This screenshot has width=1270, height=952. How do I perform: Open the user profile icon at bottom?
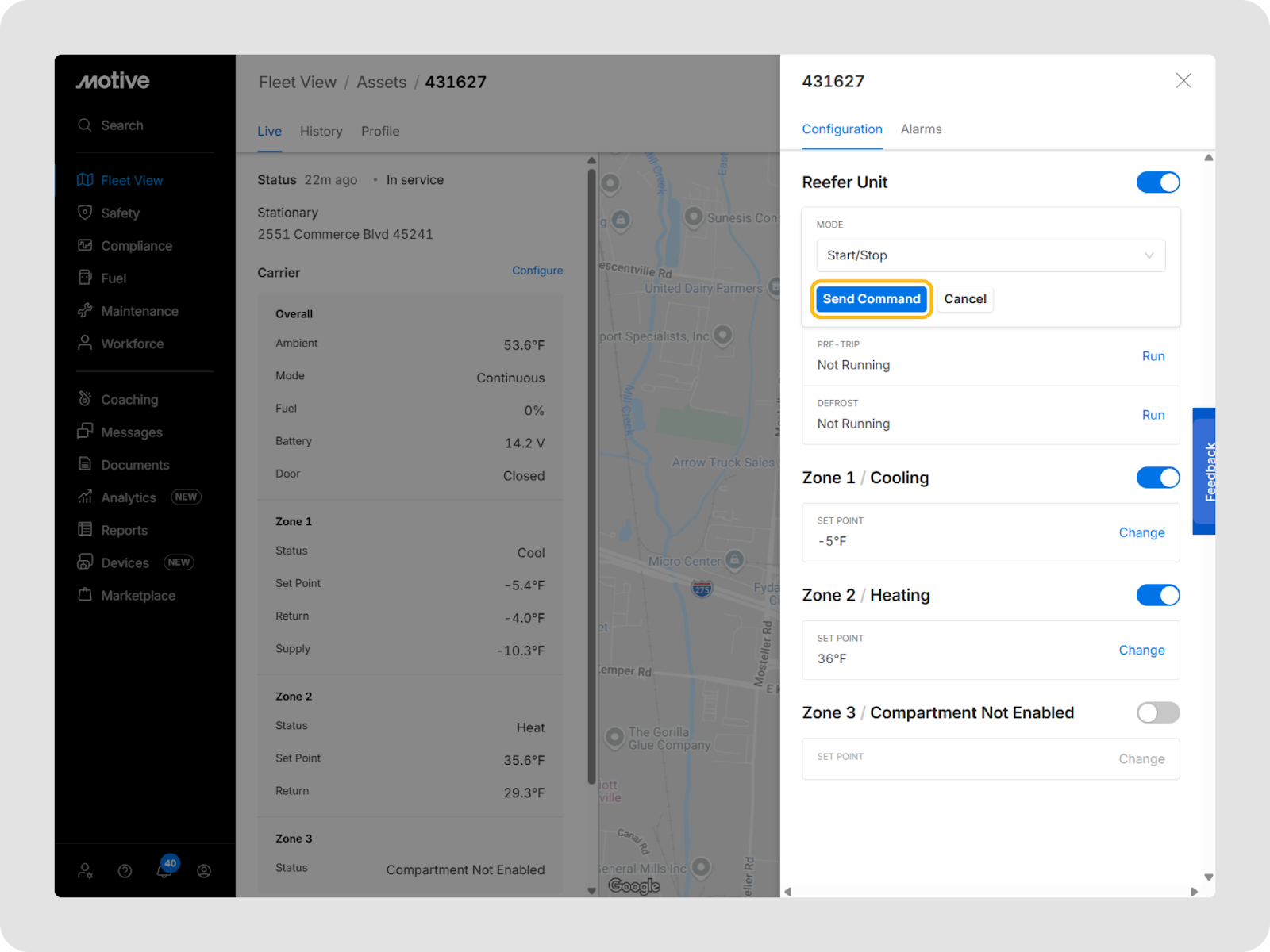point(204,871)
